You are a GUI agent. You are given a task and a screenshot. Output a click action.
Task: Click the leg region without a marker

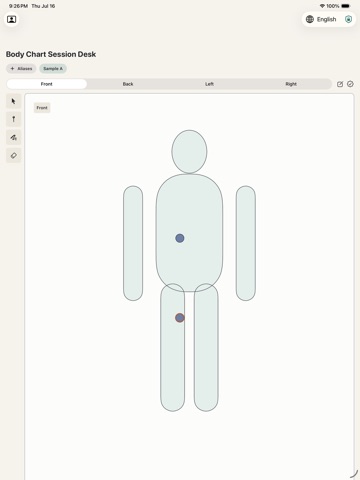click(206, 347)
